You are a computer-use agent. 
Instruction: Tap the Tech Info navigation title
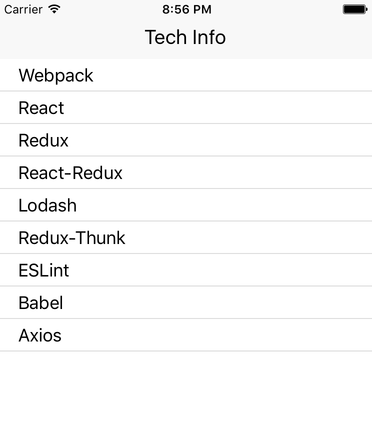(x=185, y=37)
